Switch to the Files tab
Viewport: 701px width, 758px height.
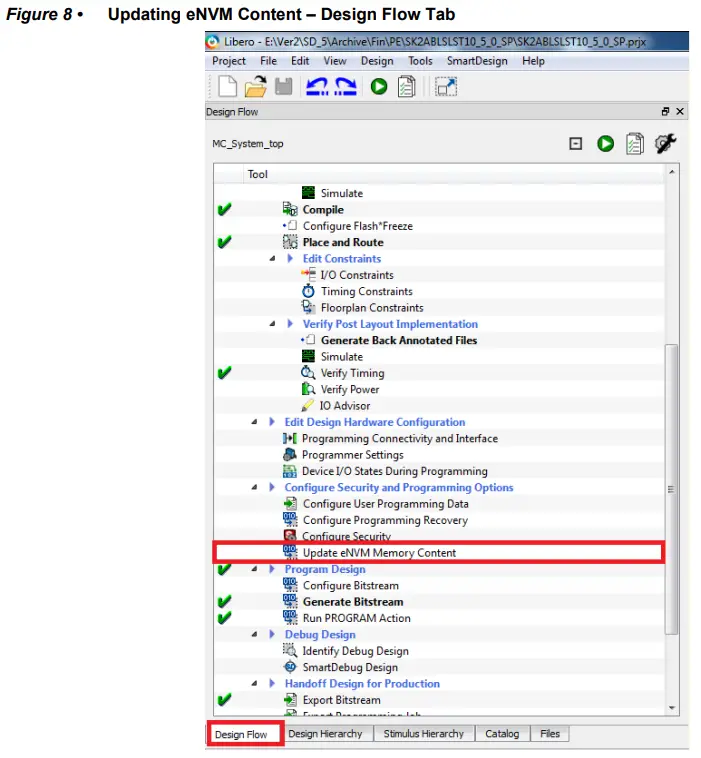click(550, 733)
